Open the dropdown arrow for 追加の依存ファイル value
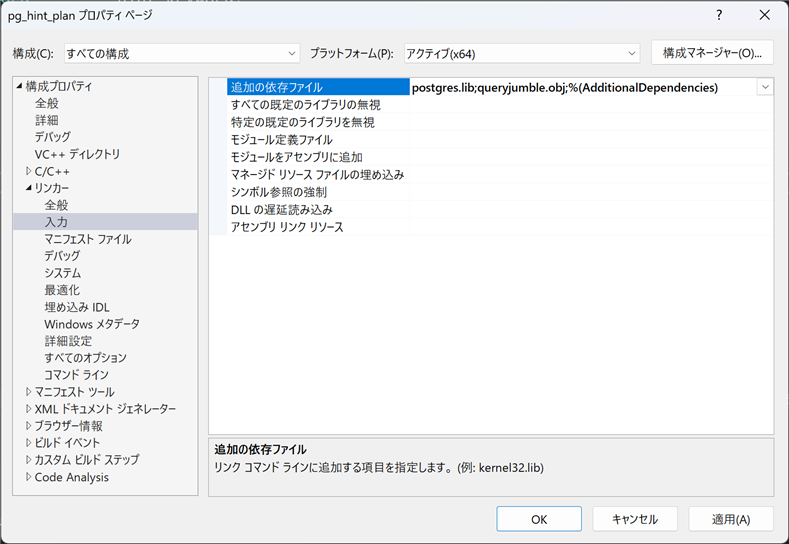The width and height of the screenshot is (789, 544). tap(765, 87)
